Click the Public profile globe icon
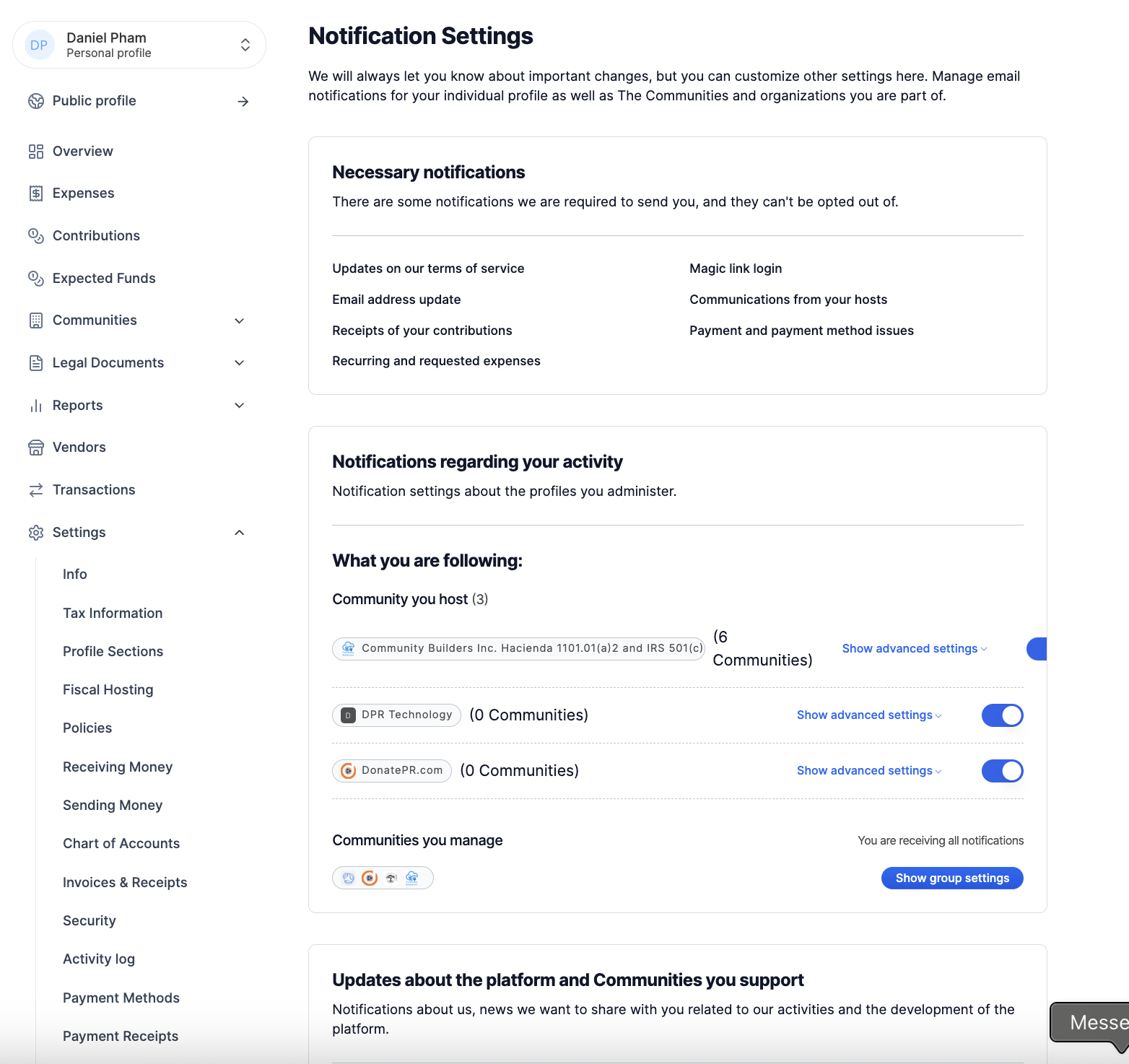 pos(36,101)
